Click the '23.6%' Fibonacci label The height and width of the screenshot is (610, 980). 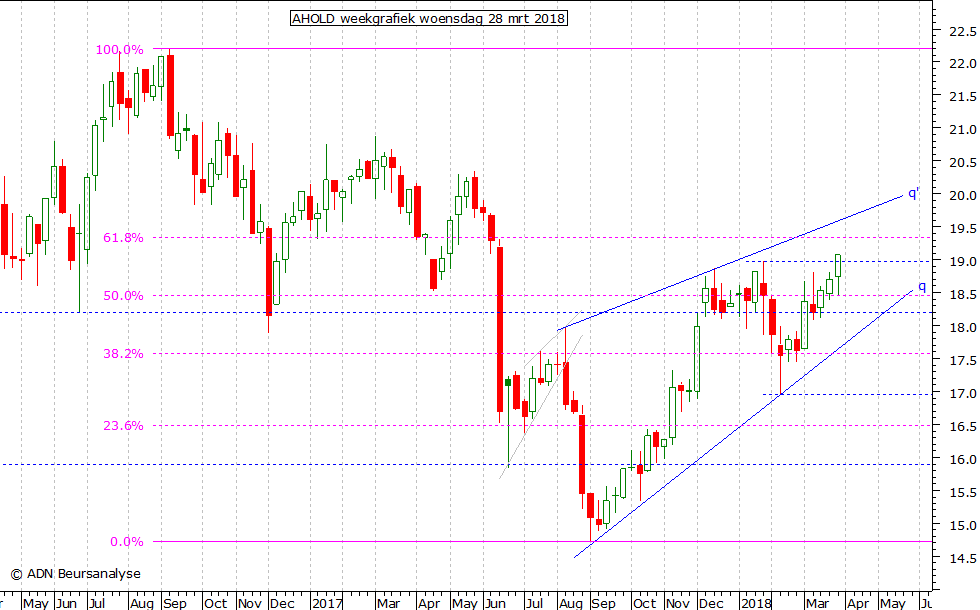pos(123,426)
